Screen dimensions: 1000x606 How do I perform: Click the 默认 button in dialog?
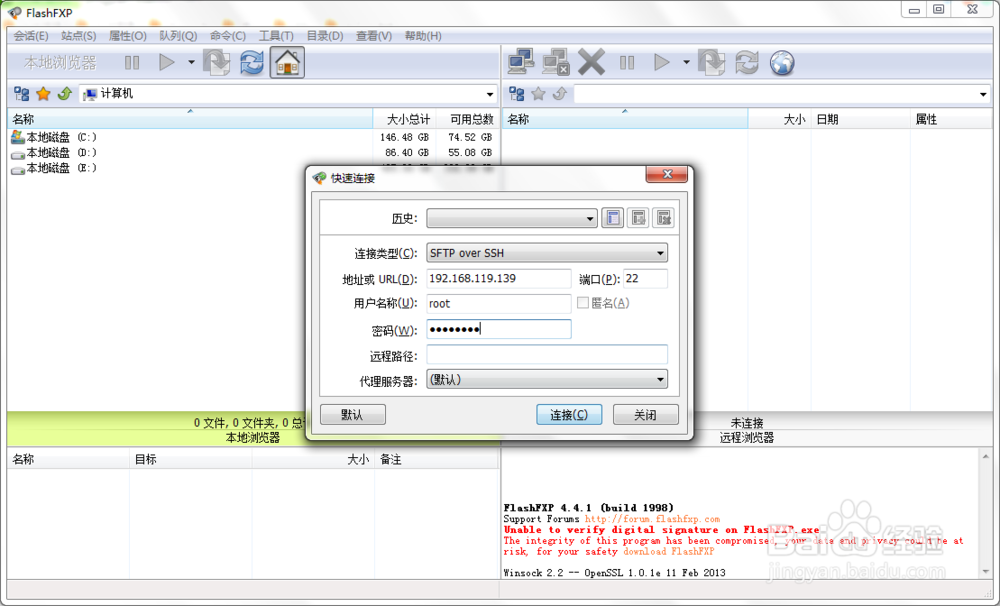(x=352, y=415)
